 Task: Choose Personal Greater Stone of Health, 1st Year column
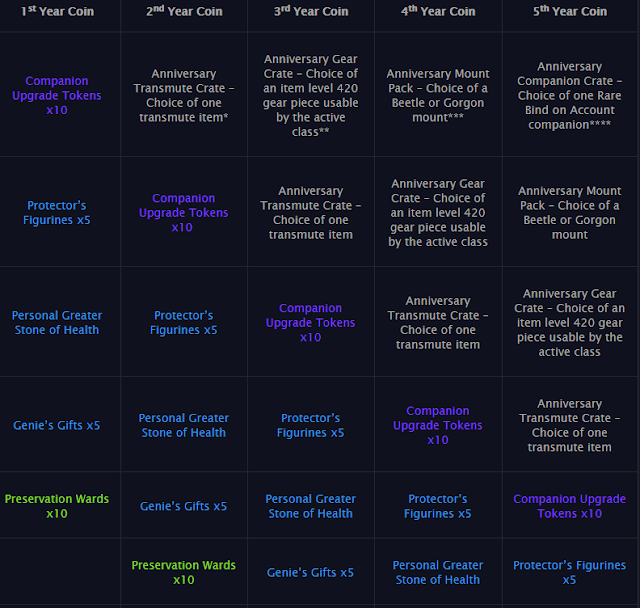point(57,323)
